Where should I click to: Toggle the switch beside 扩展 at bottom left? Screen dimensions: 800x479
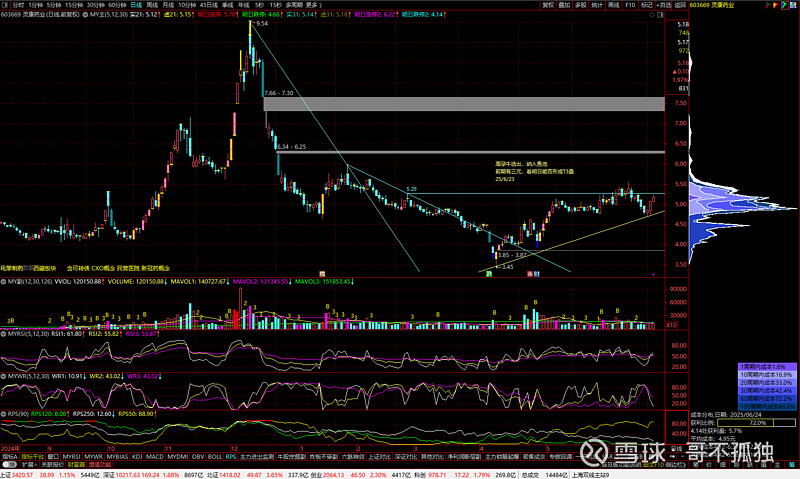coord(10,465)
